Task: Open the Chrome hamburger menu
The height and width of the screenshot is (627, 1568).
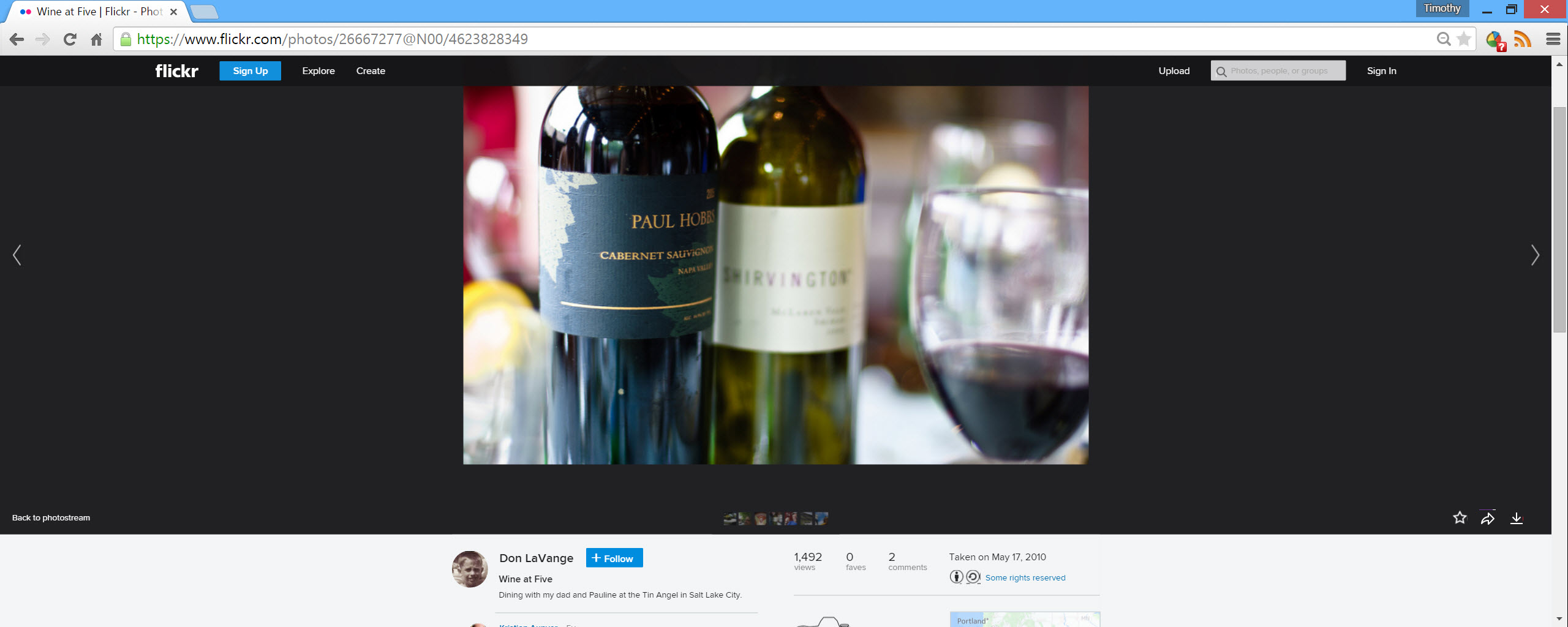Action: point(1553,39)
